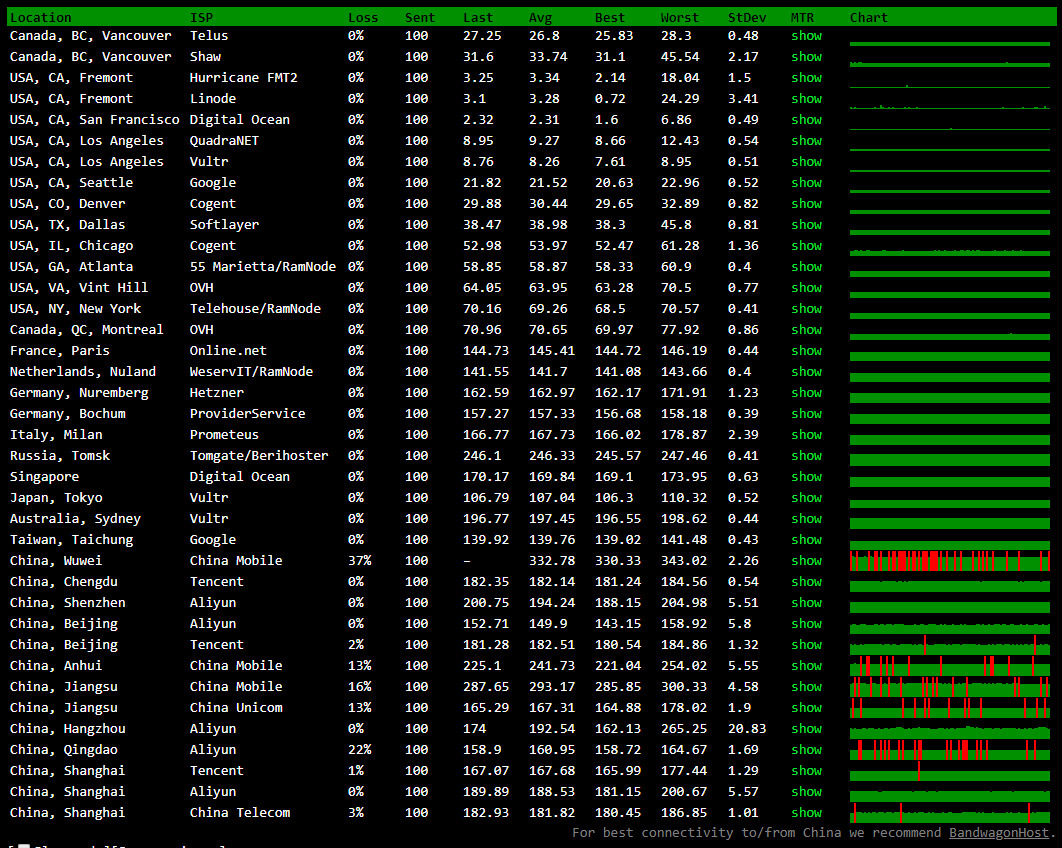Show MTR for QuadraNET Los Angeles row
The width and height of the screenshot is (1062, 848).
(x=806, y=141)
